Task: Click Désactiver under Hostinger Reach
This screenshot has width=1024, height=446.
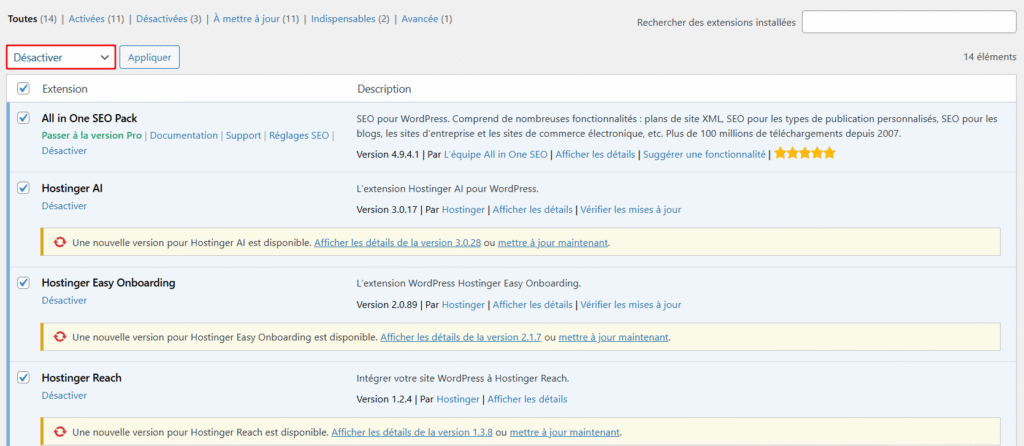Action: click(x=64, y=396)
